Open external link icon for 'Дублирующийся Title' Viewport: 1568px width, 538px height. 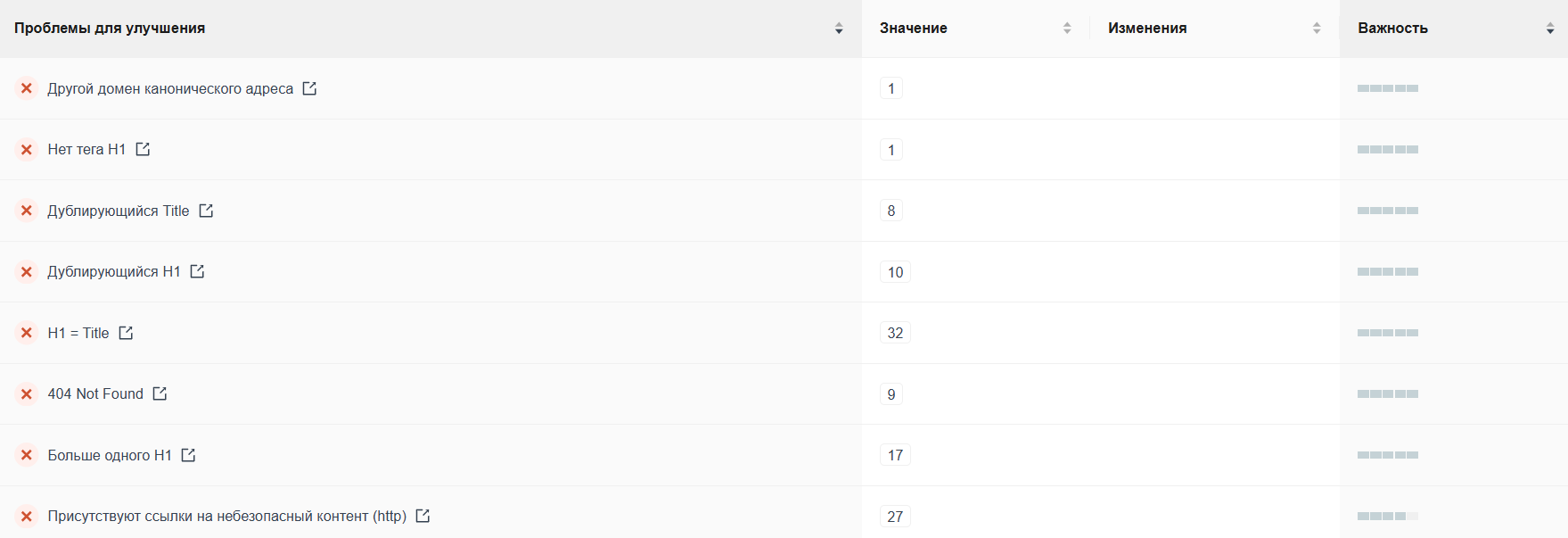click(x=206, y=211)
